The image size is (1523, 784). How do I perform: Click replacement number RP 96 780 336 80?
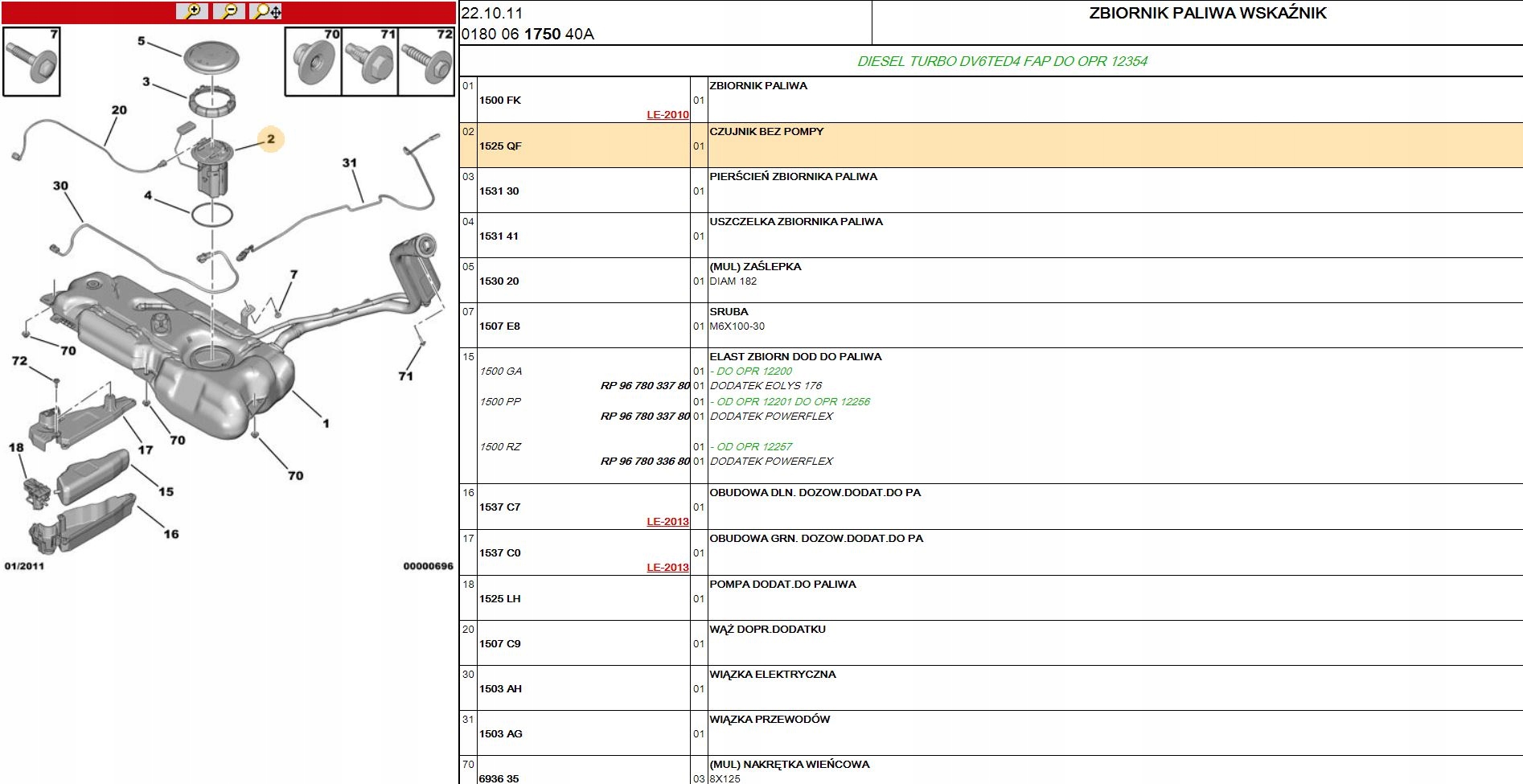coord(645,462)
